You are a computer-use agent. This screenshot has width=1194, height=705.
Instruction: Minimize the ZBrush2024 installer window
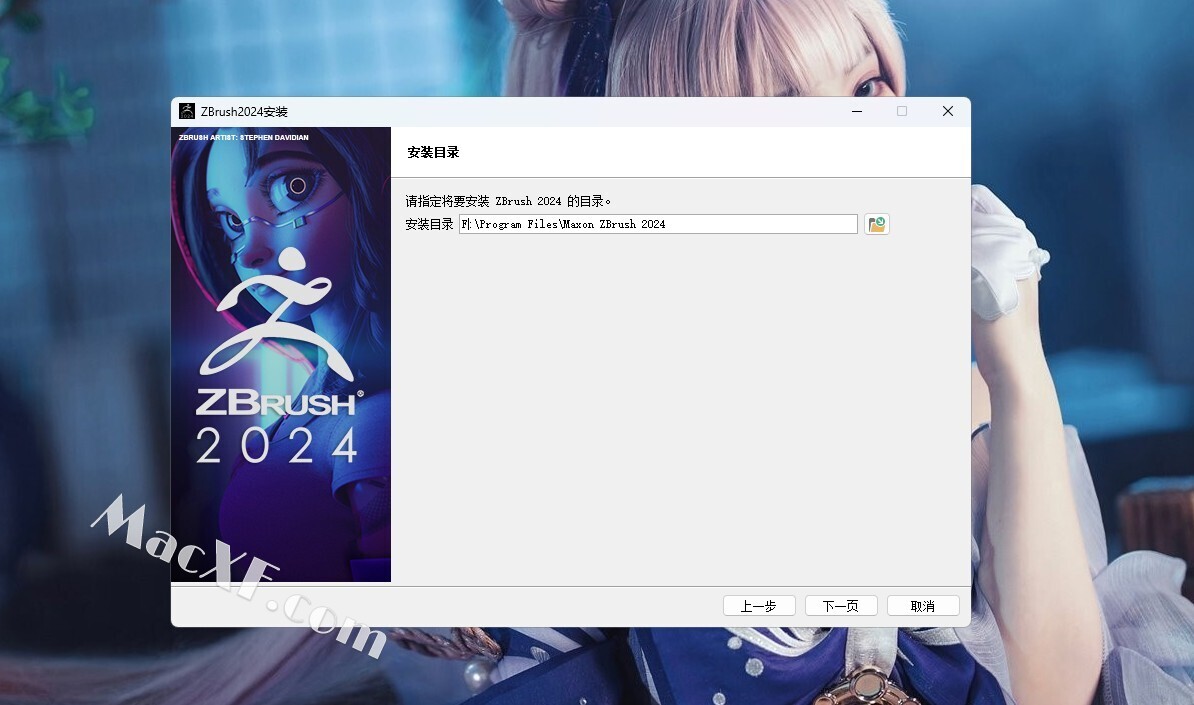(x=857, y=111)
